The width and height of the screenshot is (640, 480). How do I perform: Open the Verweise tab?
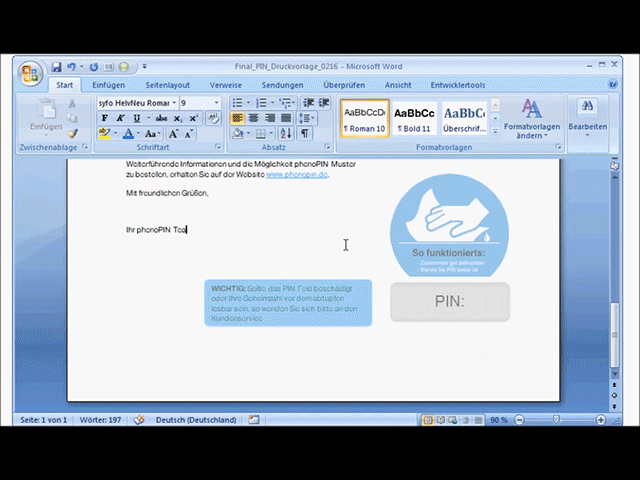click(226, 85)
